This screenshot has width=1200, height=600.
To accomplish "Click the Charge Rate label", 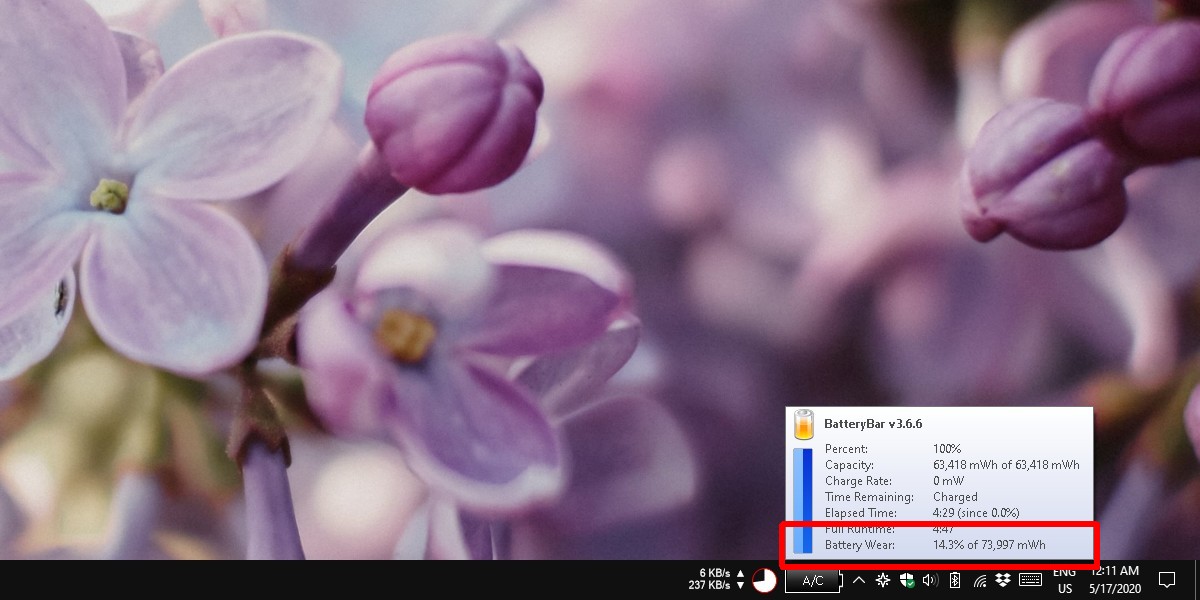I will coord(856,481).
